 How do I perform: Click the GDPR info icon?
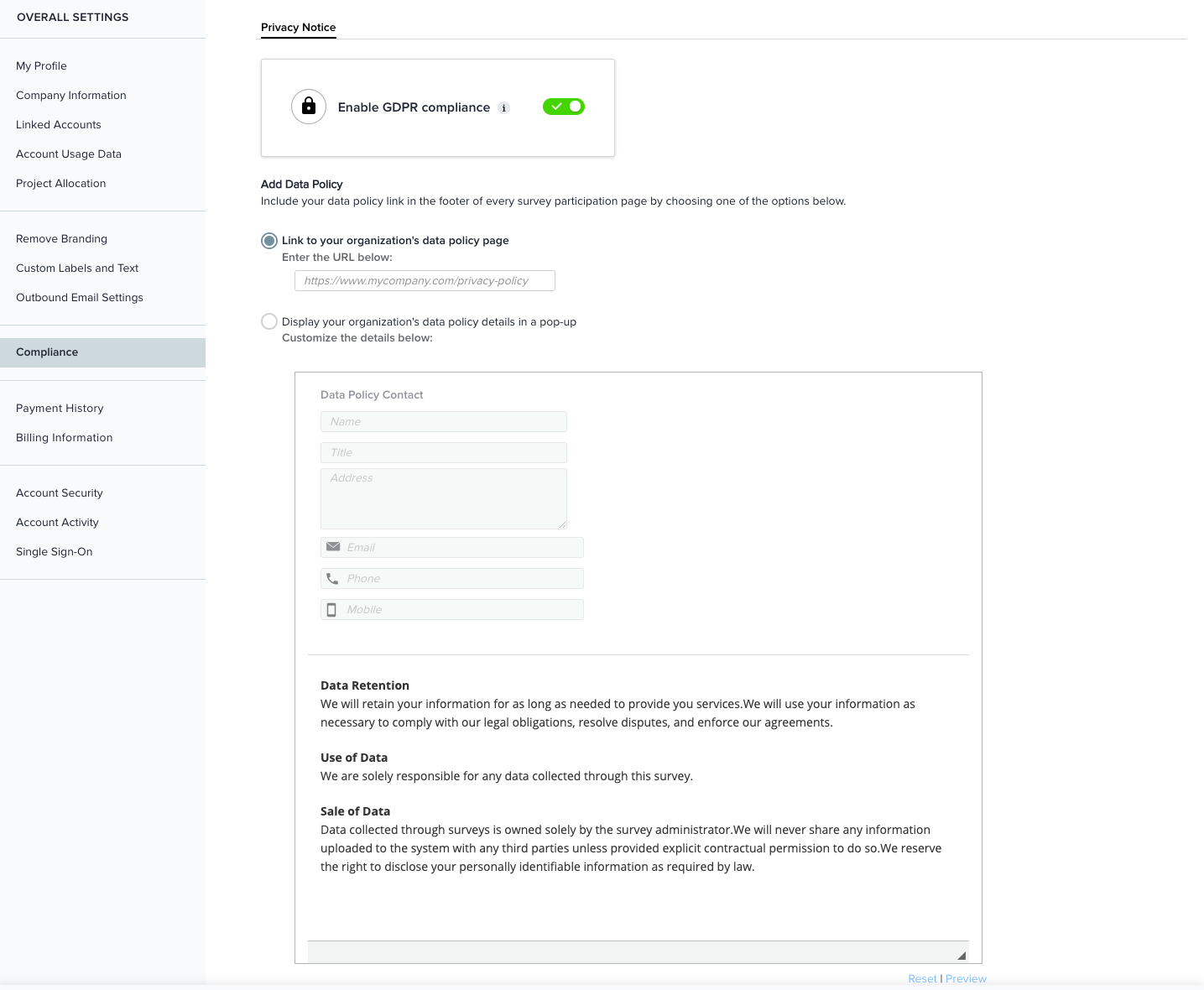504,108
